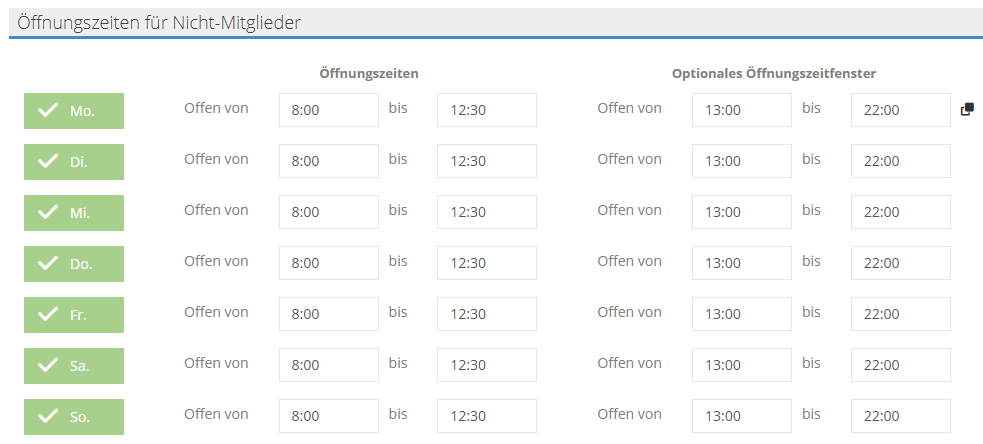This screenshot has height=444, width=983.
Task: Toggle the So. day checkbox
Action: (74, 417)
